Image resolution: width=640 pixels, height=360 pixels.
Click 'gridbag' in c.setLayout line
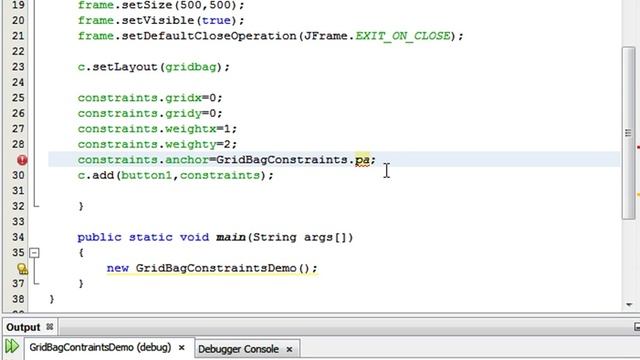point(191,67)
